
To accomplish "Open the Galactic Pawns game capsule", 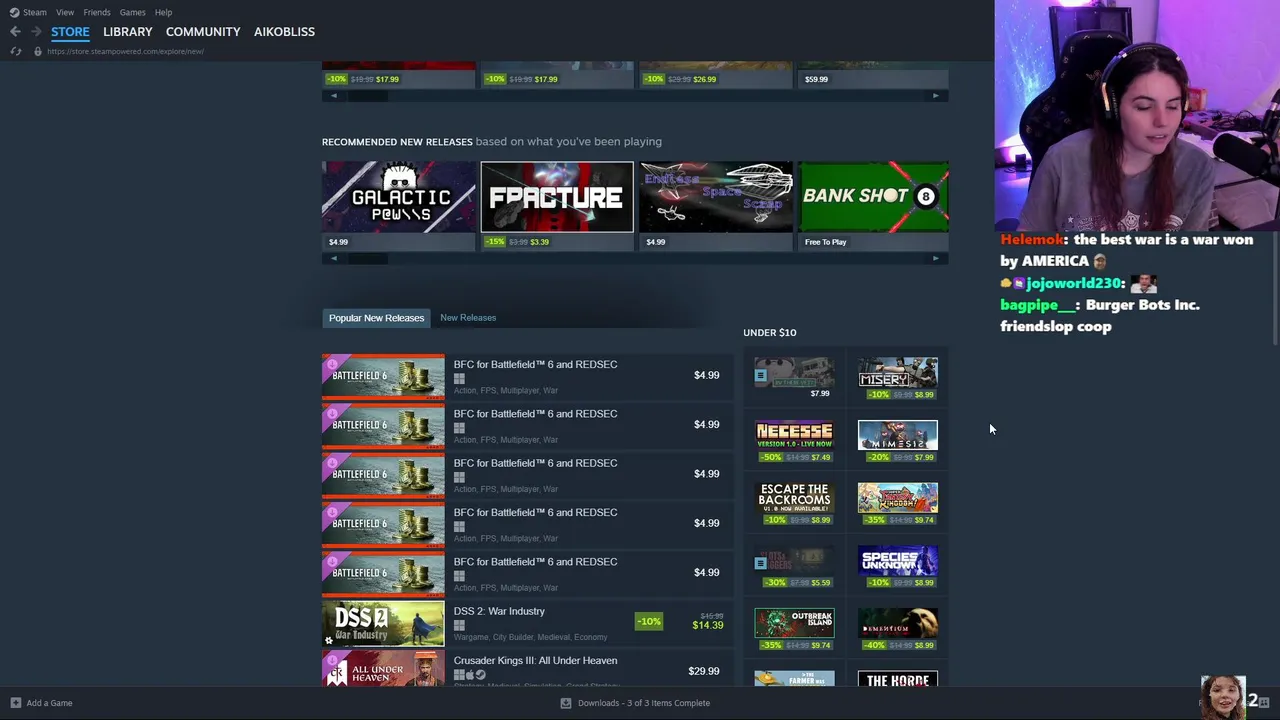I will (398, 205).
